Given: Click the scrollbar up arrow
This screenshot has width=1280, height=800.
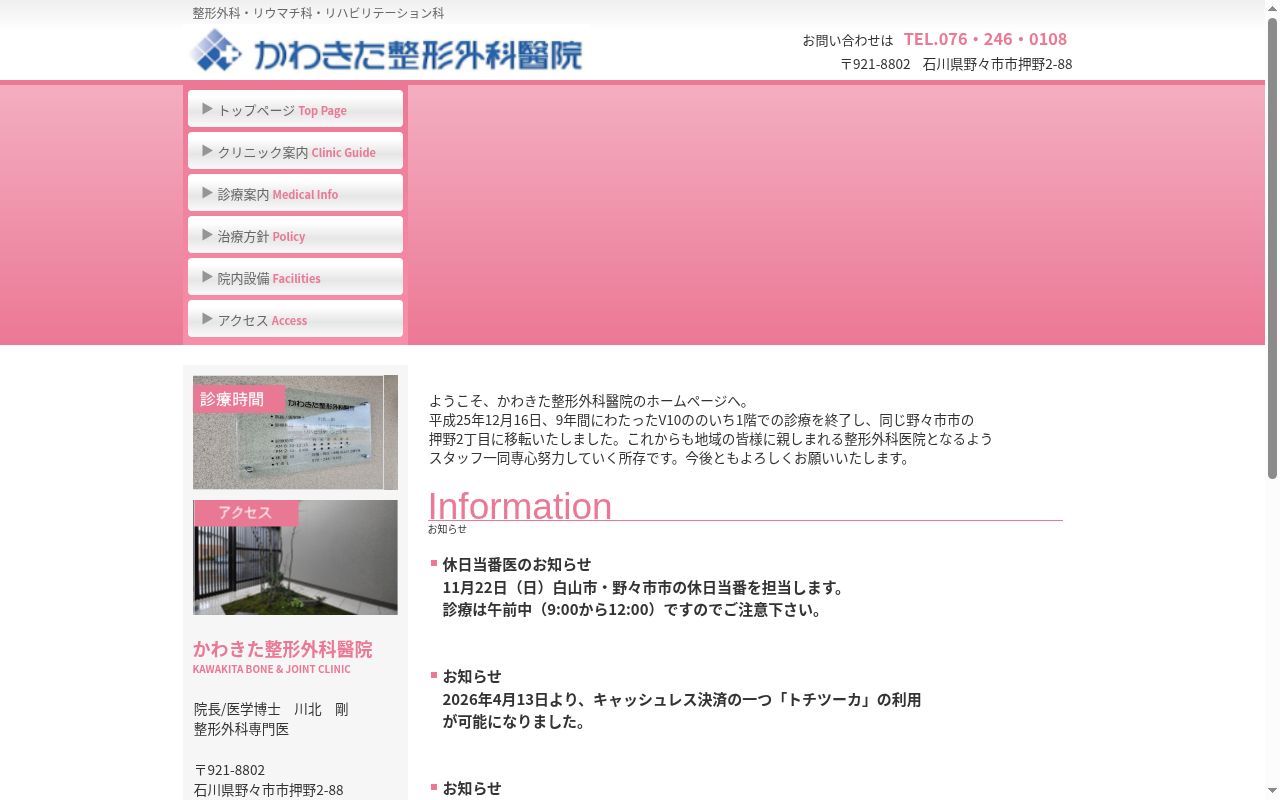Looking at the screenshot, I should [1272, 8].
